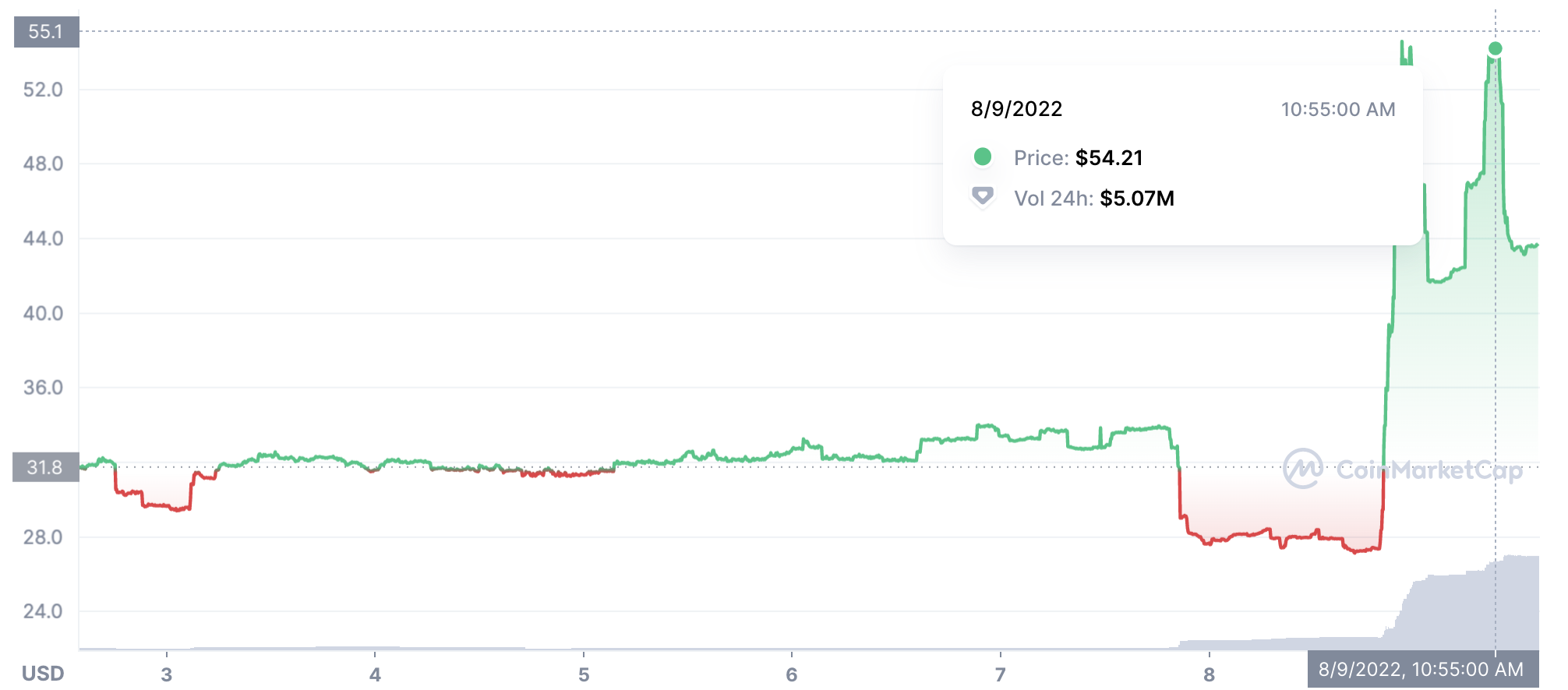Click the 10:55:00 AM time in tooltip
Screen dimensions: 1568x690
(1338, 110)
